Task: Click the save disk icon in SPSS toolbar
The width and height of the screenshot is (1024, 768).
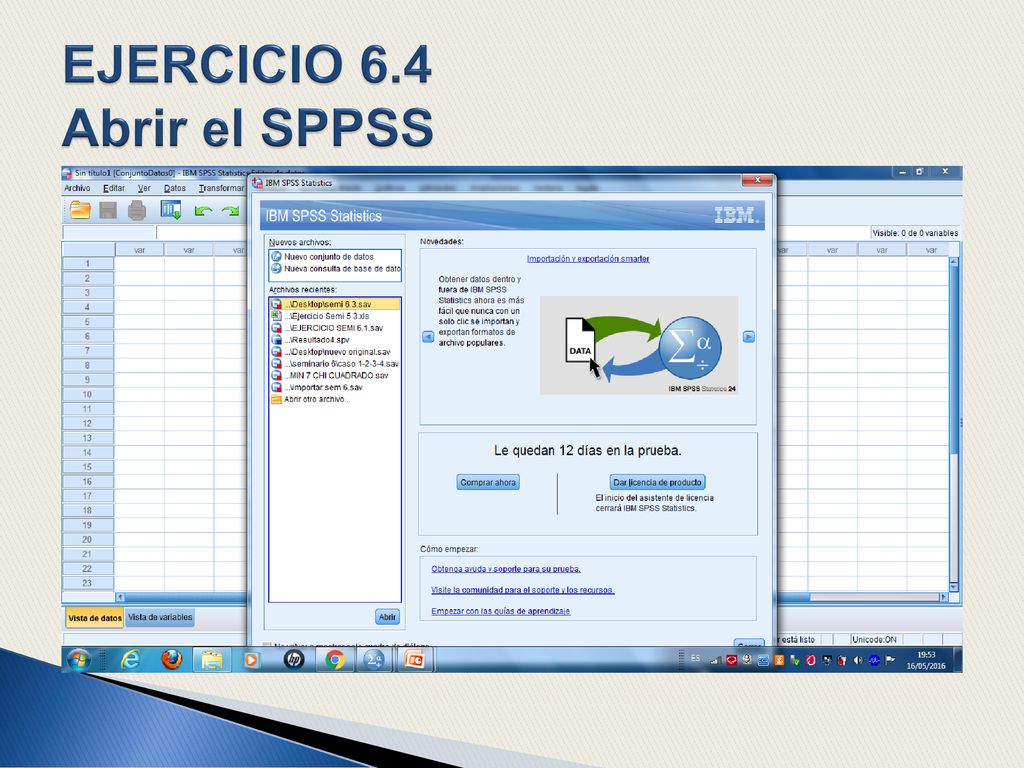Action: pyautogui.click(x=108, y=210)
